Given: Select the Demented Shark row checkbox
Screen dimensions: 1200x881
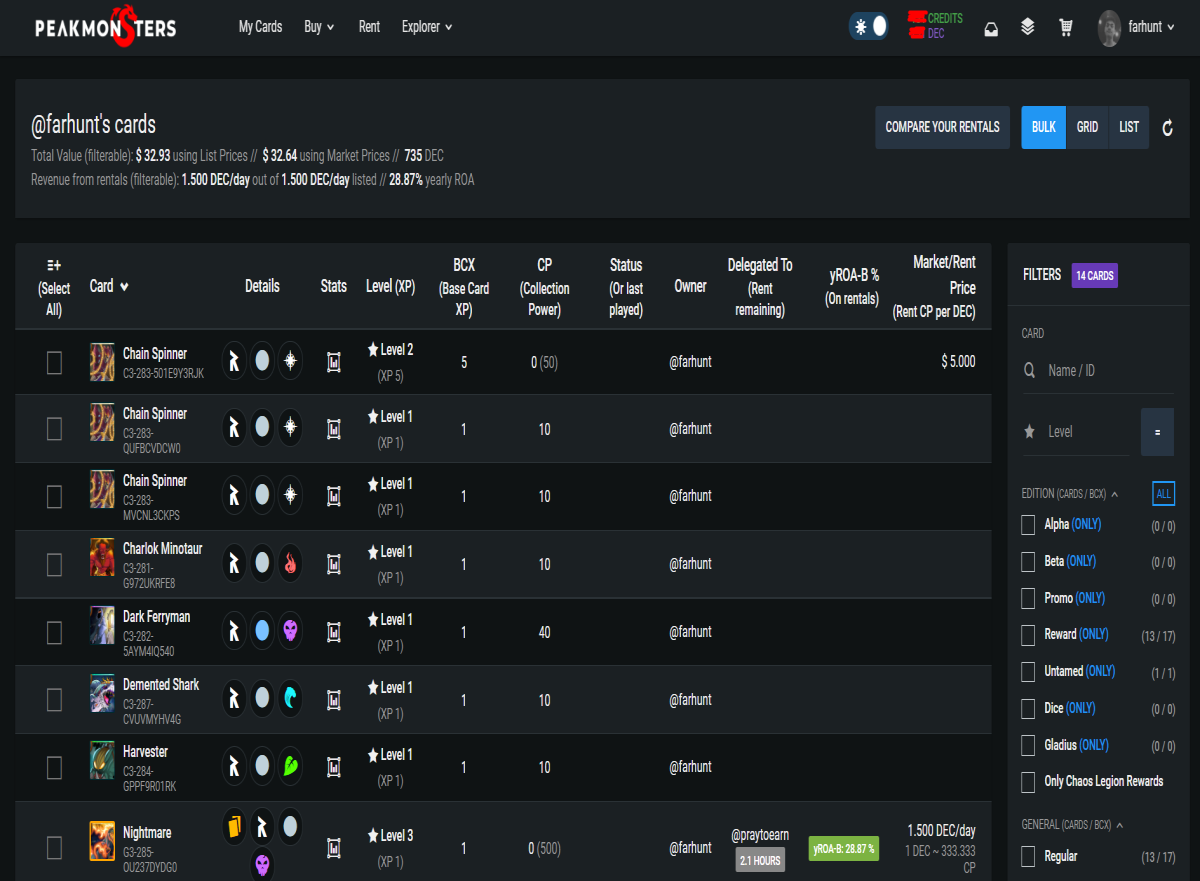Looking at the screenshot, I should click(54, 700).
